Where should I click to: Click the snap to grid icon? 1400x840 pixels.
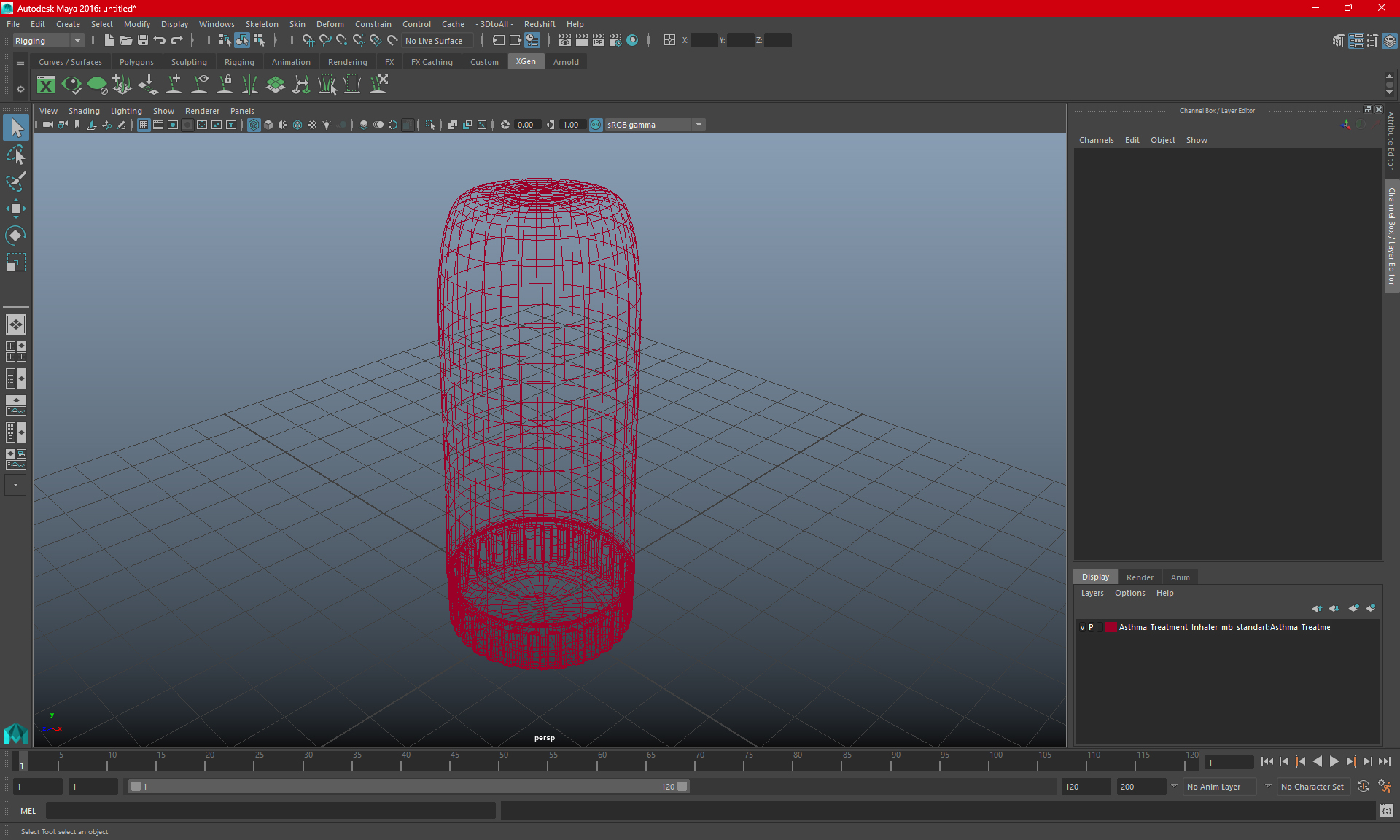tap(309, 41)
